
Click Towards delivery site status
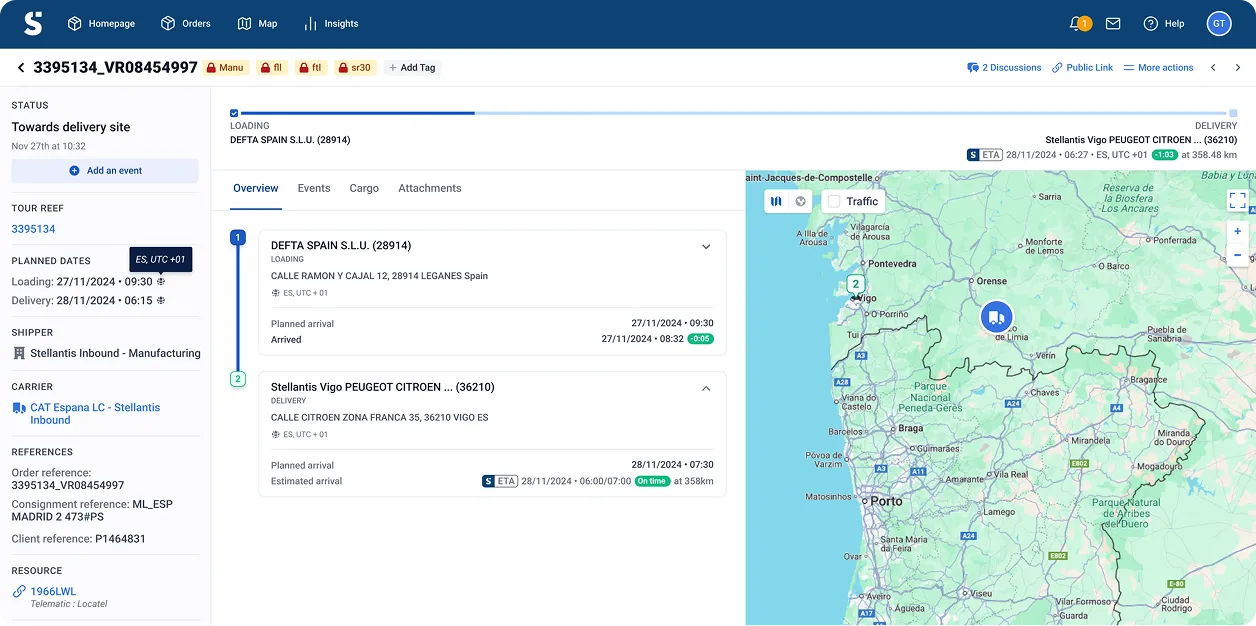click(71, 127)
